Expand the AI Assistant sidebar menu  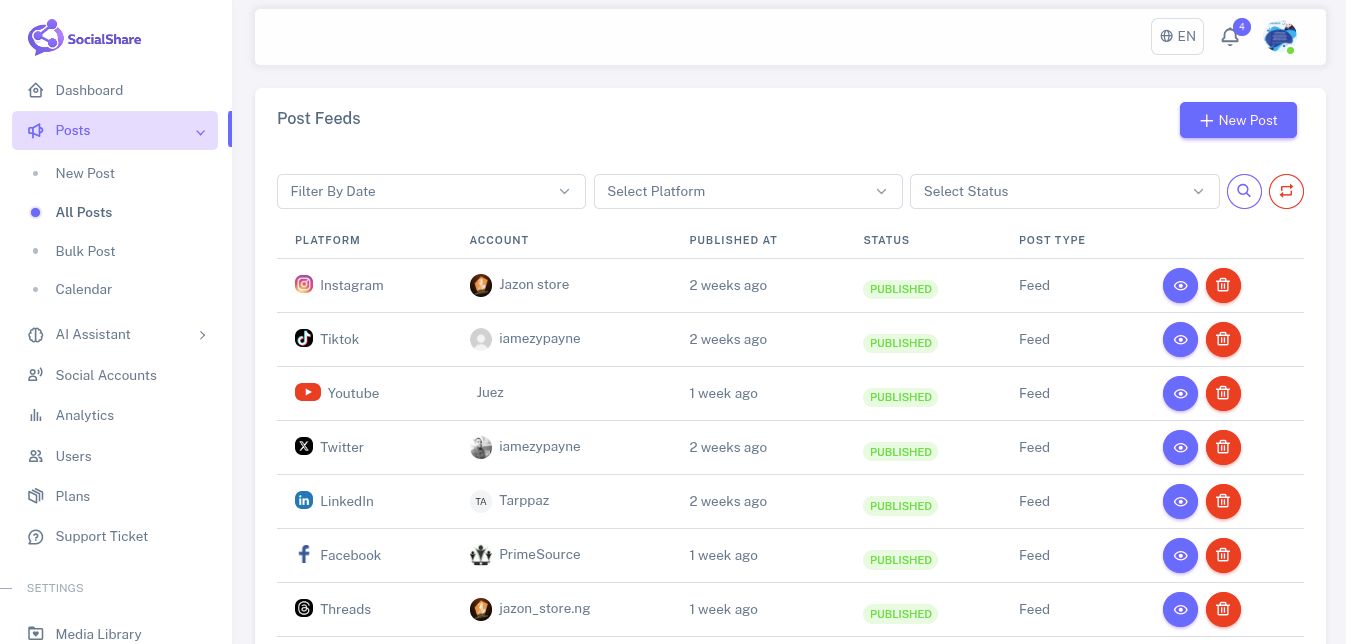[115, 334]
